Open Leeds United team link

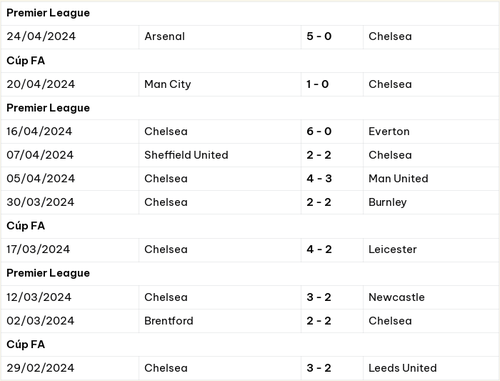coord(403,368)
